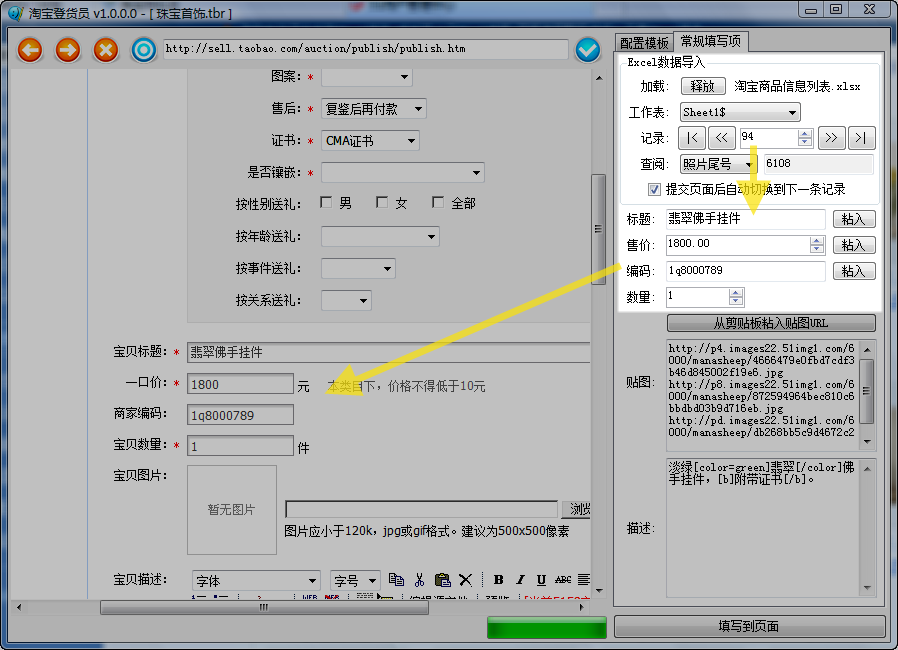Click the 售价 price spinner arrows
The width and height of the screenshot is (898, 650).
(817, 245)
